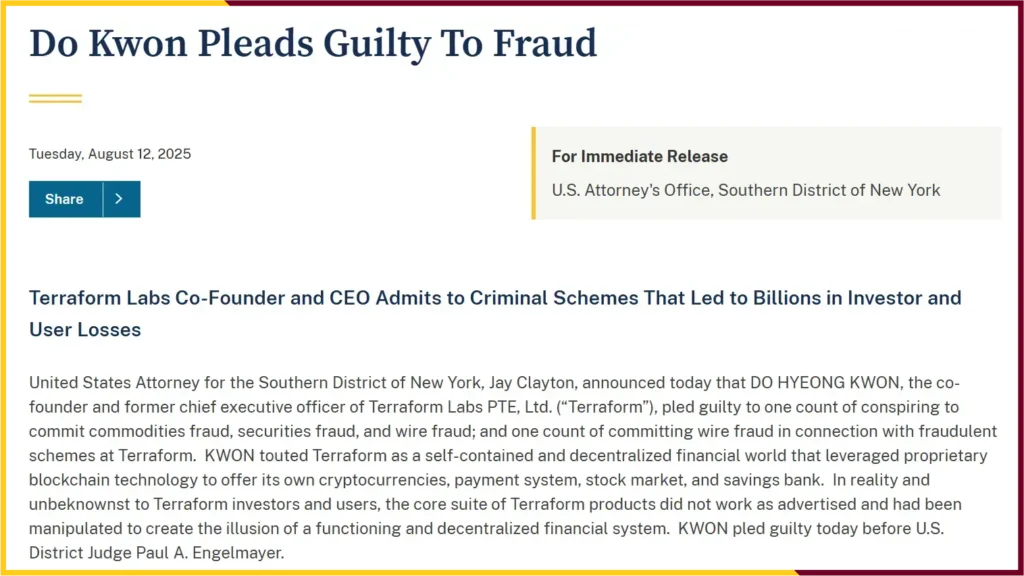Click Judge Paul A. Engelmayer's name

(x=210, y=553)
